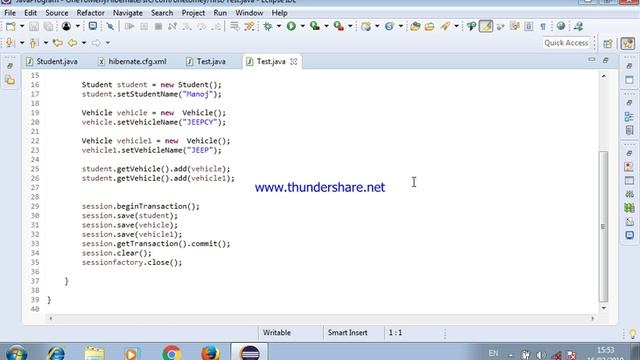Viewport: 640px width, 360px height.
Task: Click the Coverage run icon
Action: [315, 27]
